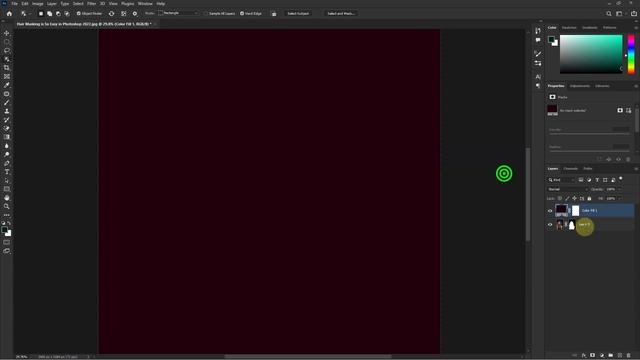Viewport: 640px width, 360px height.
Task: Lock all attributes of the layer
Action: click(589, 198)
